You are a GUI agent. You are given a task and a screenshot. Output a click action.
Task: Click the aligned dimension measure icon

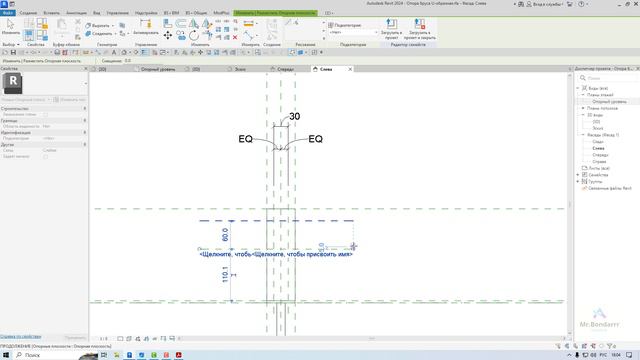(249, 24)
